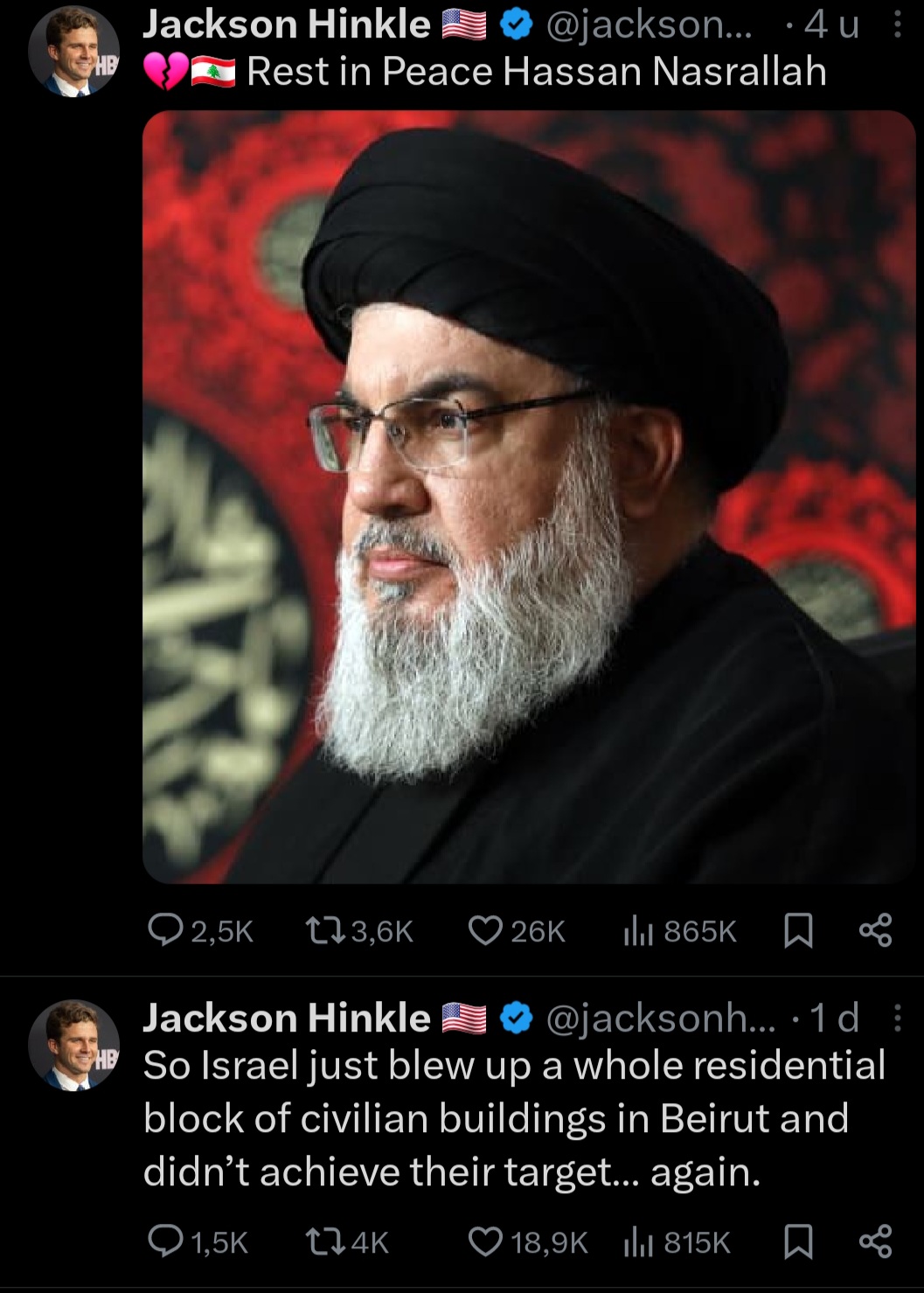924x1293 pixels.
Task: Reply to the Beirut post with 1,5K replies
Action: (x=198, y=1242)
